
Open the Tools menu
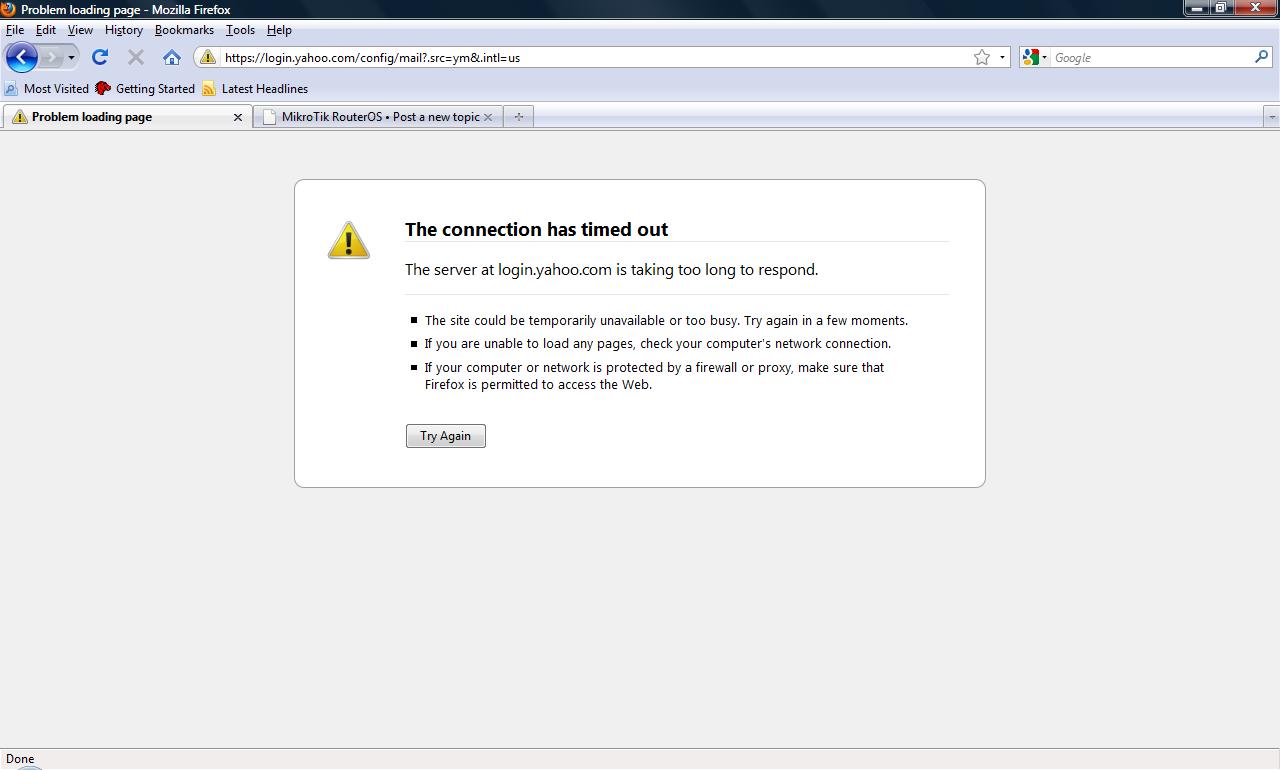(240, 30)
